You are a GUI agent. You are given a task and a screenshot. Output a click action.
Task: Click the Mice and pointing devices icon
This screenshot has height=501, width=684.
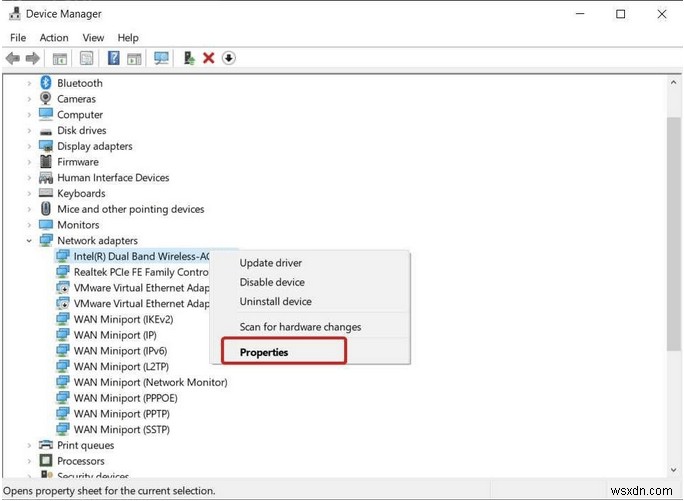[46, 209]
